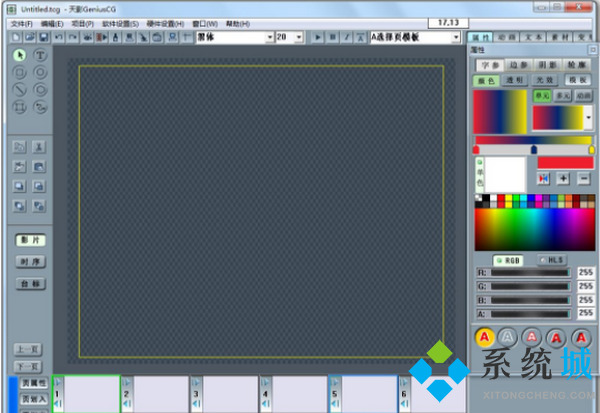
Task: Select the RGB color mode
Action: 510,259
